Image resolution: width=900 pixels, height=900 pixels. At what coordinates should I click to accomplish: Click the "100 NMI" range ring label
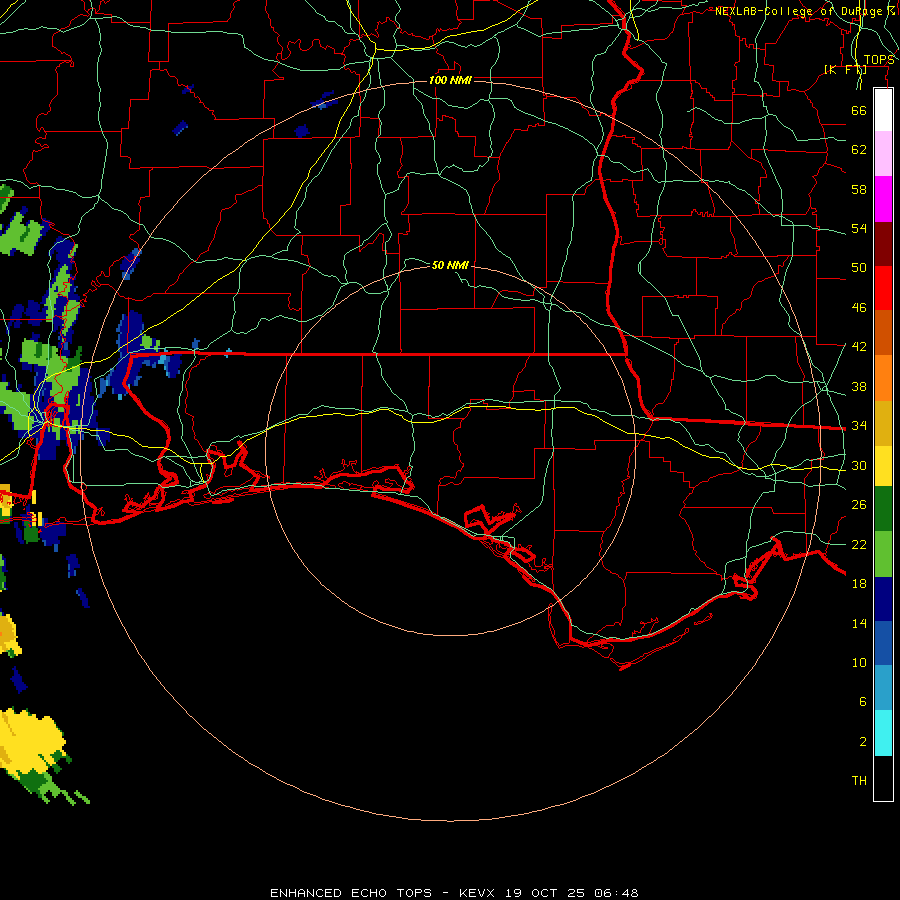click(x=450, y=80)
